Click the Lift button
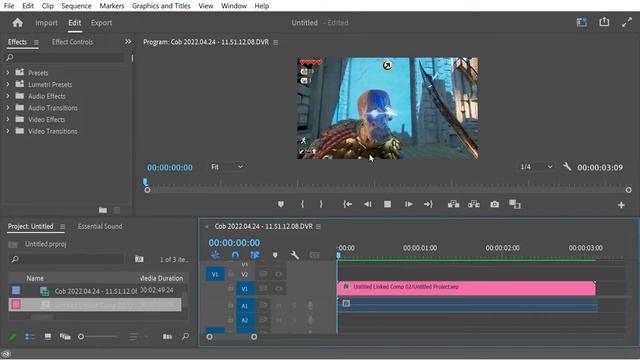This screenshot has height=360, width=640. pyautogui.click(x=453, y=204)
